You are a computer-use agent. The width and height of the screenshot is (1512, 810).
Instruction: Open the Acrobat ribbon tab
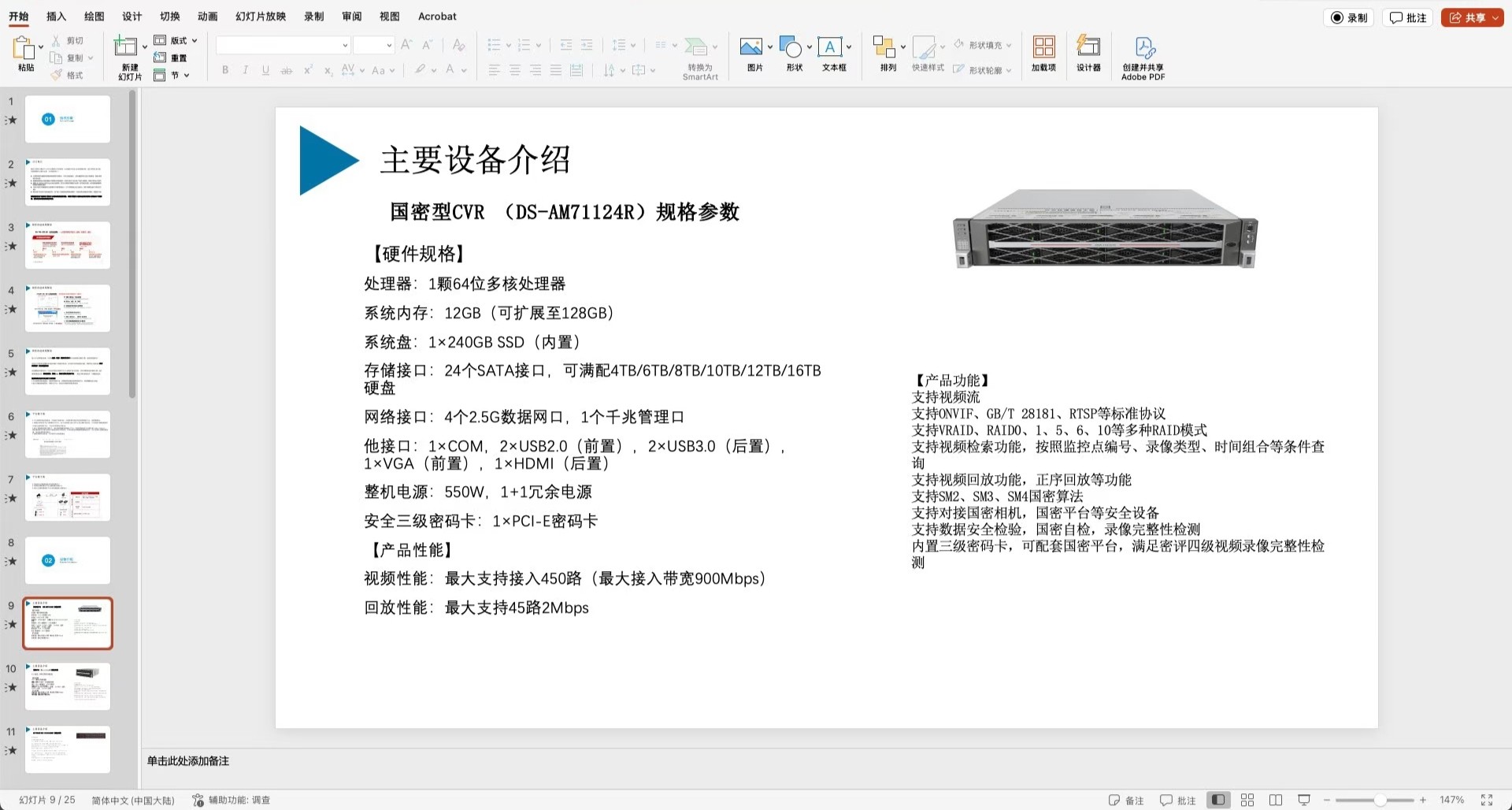coord(437,16)
